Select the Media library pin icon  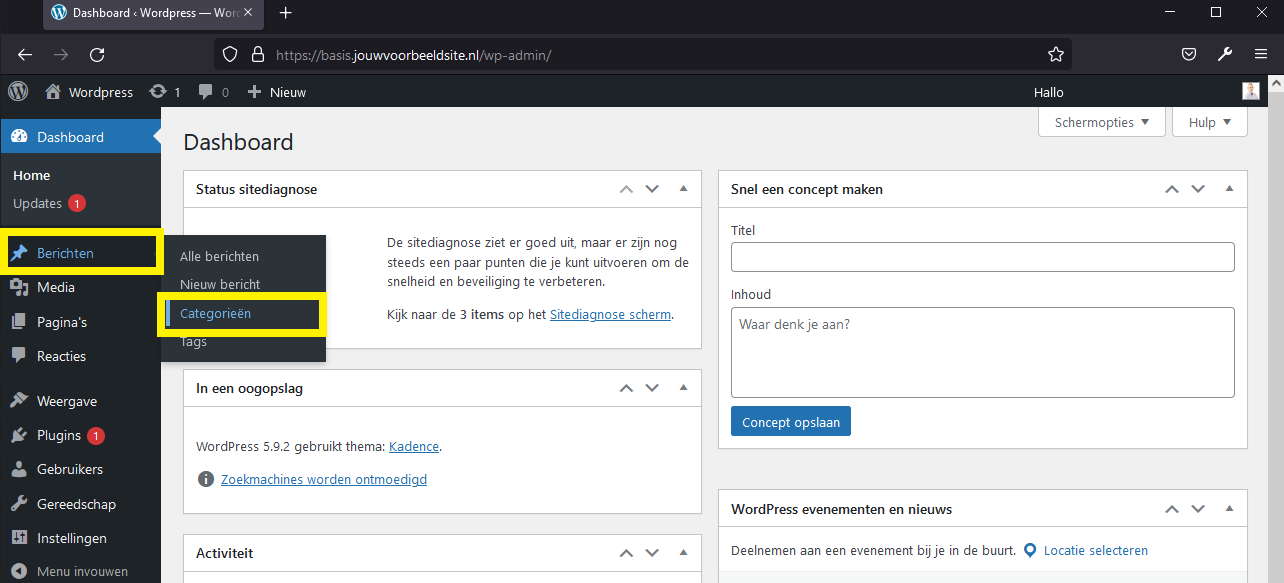pyautogui.click(x=22, y=287)
